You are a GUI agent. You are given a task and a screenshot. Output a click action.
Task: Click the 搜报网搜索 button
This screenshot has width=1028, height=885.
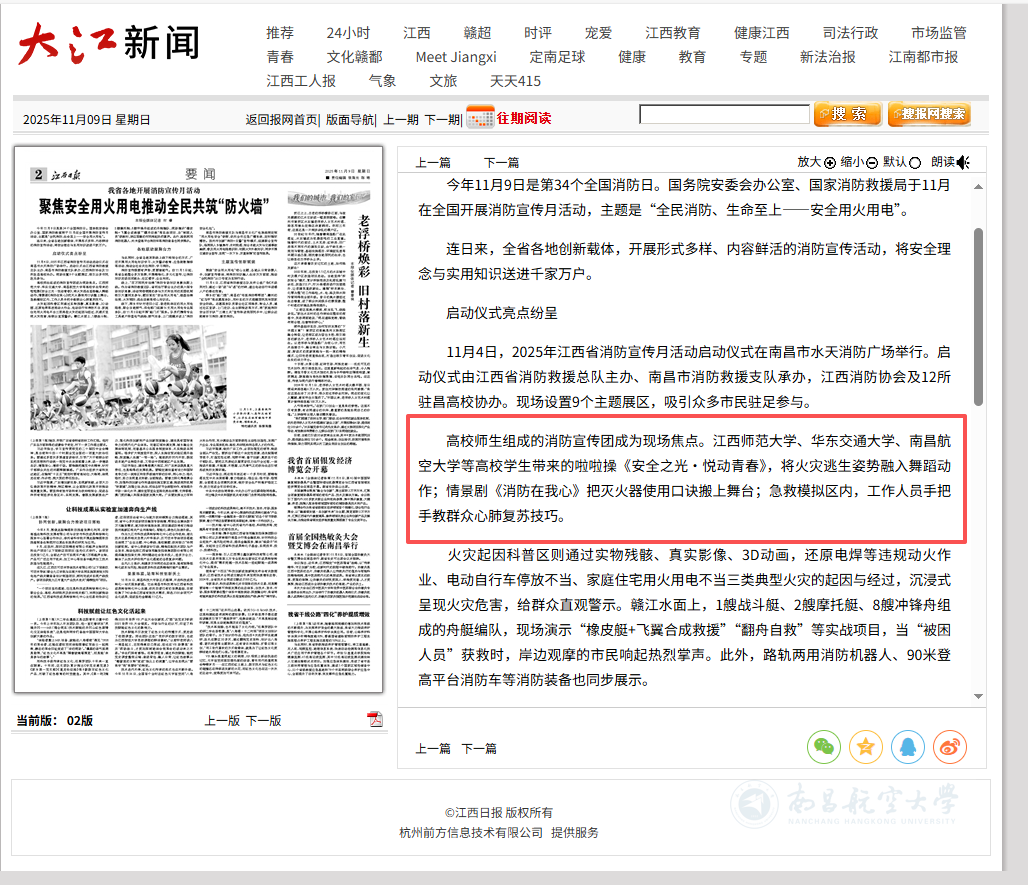928,115
